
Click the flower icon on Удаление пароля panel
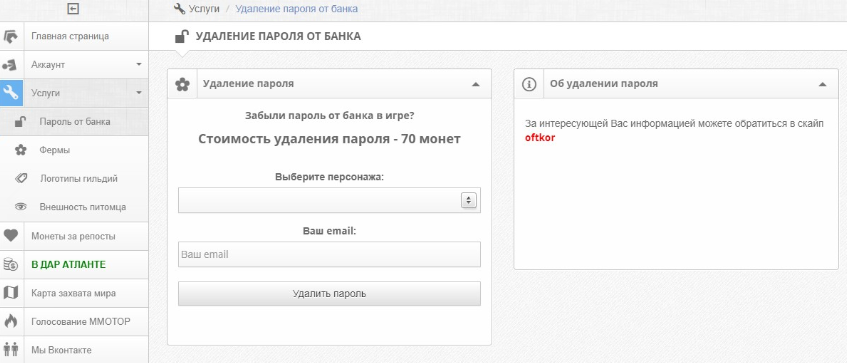pos(183,84)
